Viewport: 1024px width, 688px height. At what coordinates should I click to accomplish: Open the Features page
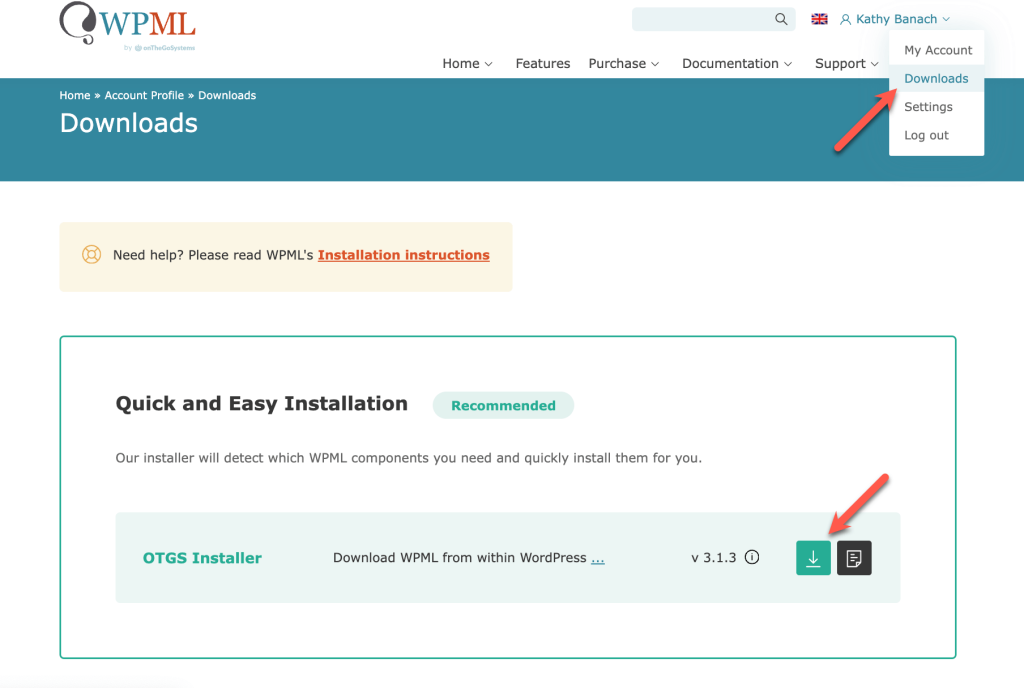(x=543, y=63)
